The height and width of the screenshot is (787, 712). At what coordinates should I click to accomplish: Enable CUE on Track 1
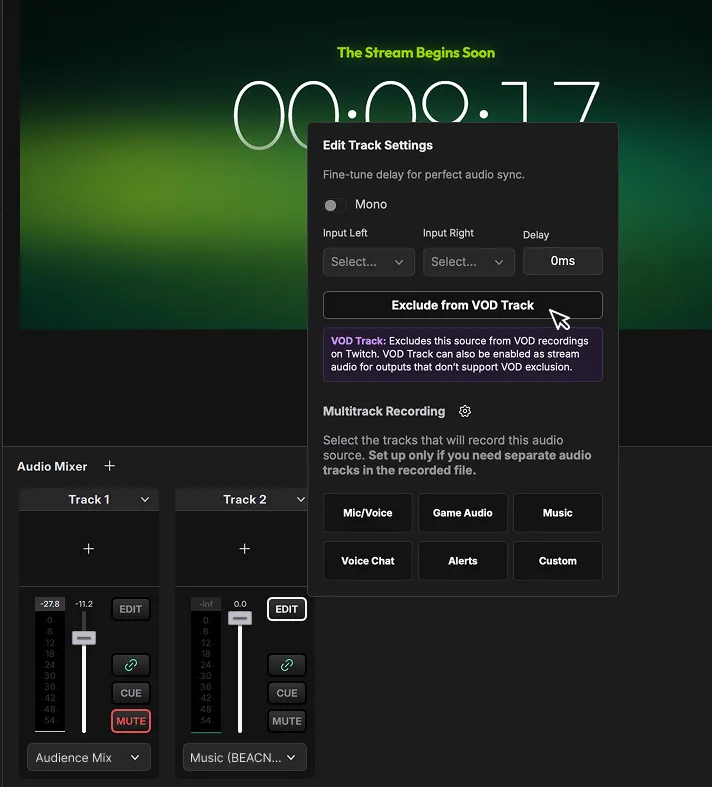coord(130,693)
